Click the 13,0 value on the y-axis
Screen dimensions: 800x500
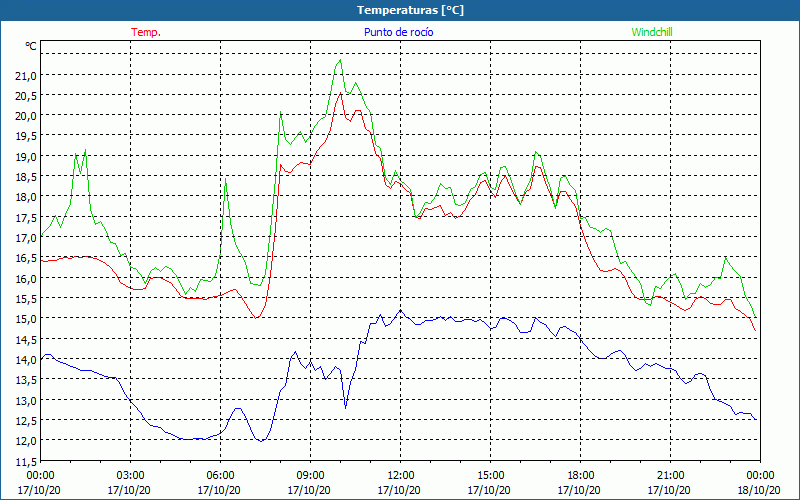point(26,400)
